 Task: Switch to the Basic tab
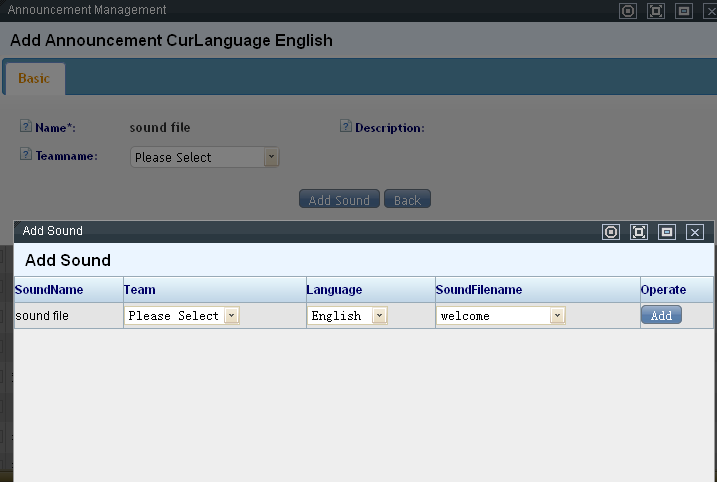[34, 78]
